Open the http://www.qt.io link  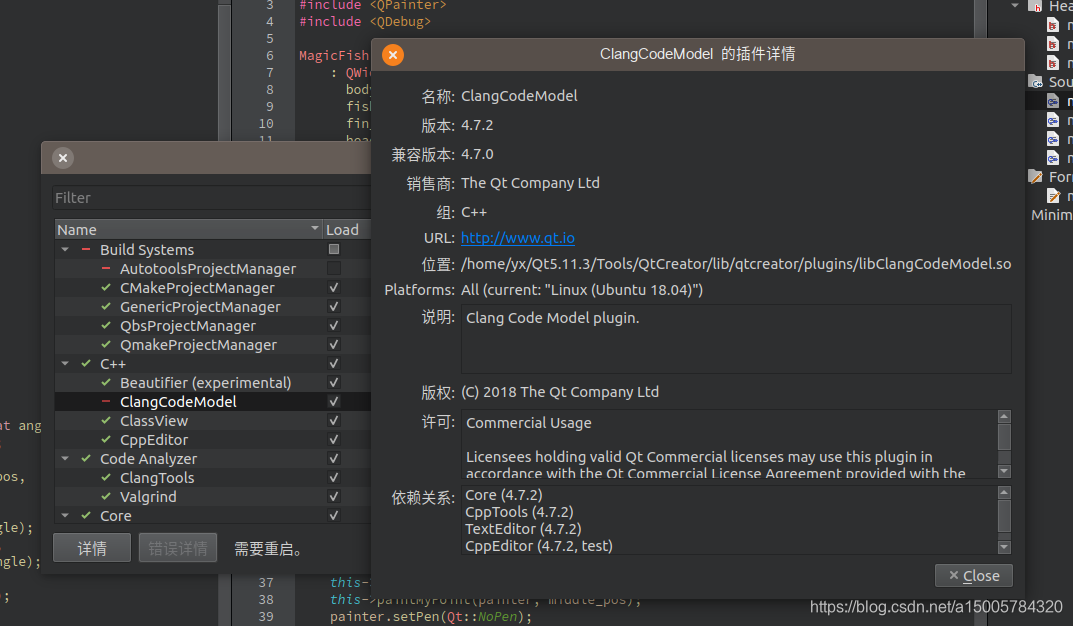(517, 238)
